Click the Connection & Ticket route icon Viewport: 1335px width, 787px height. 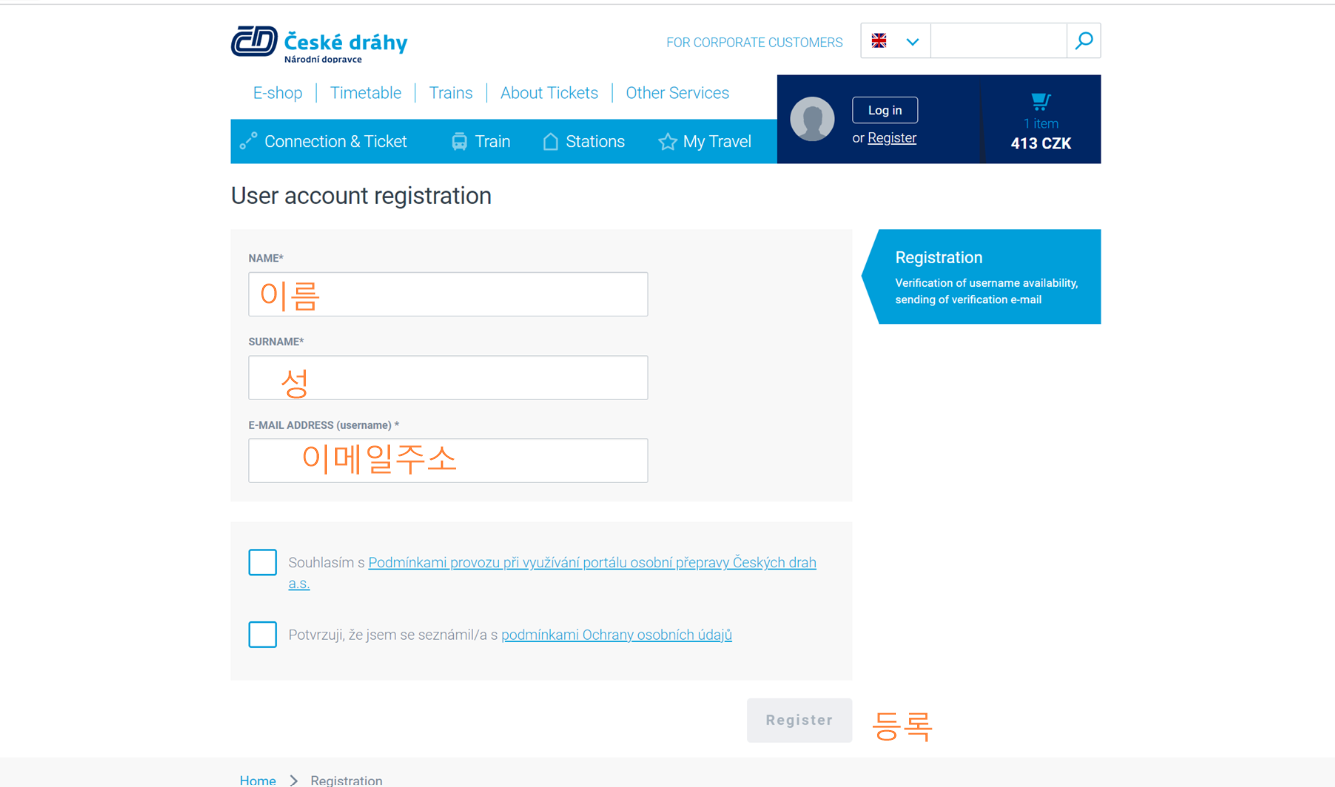(x=248, y=142)
